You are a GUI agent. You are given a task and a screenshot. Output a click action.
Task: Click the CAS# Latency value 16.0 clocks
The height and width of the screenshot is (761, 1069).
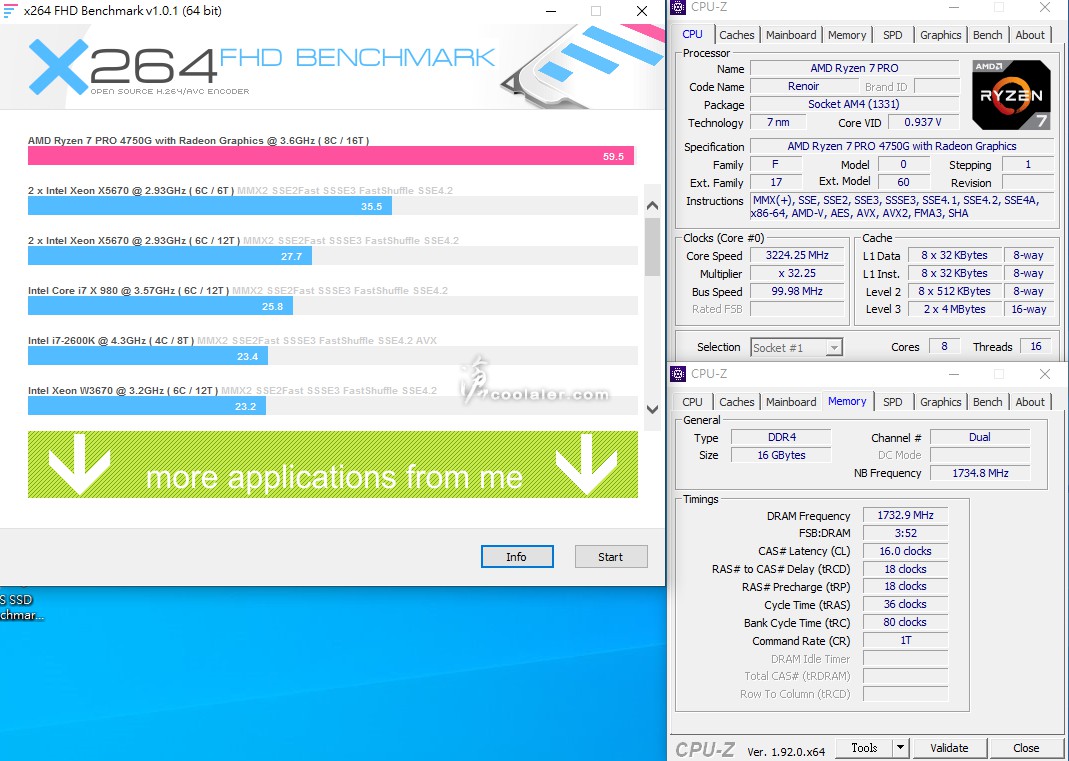[x=905, y=551]
